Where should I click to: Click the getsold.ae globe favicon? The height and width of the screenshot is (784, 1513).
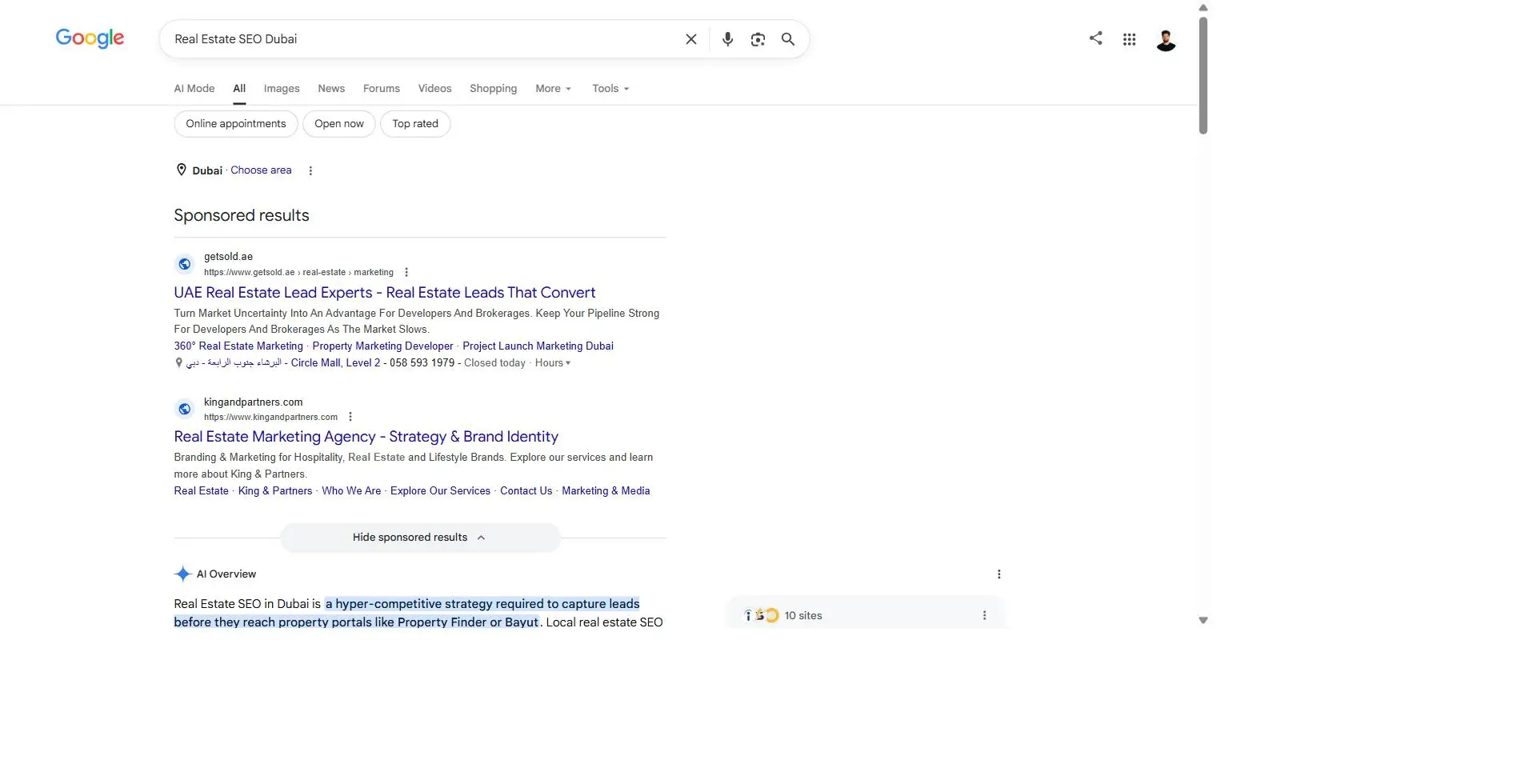pyautogui.click(x=185, y=264)
